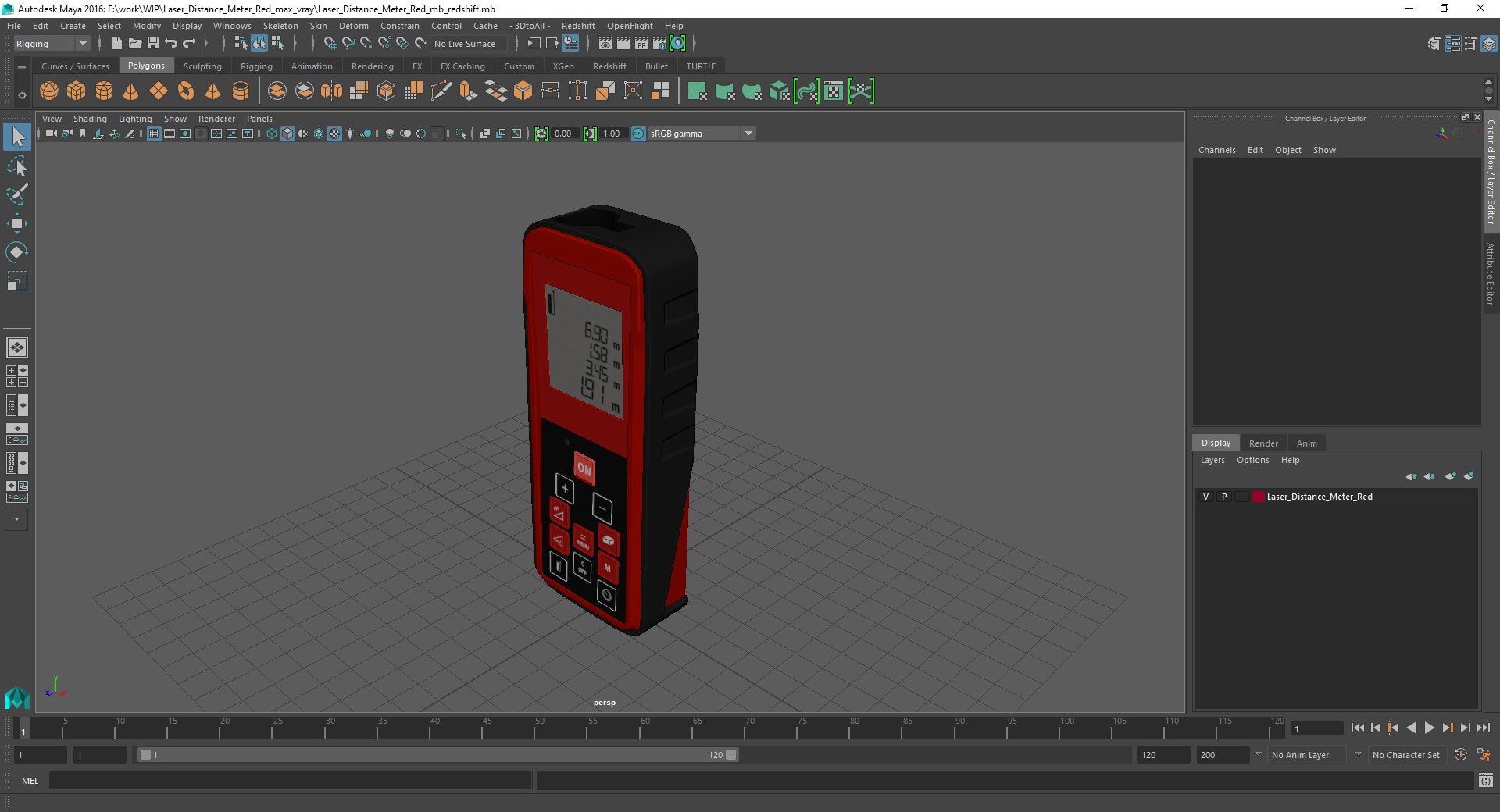Activate the Lasso select tool
Viewport: 1500px width, 812px height.
tap(17, 166)
